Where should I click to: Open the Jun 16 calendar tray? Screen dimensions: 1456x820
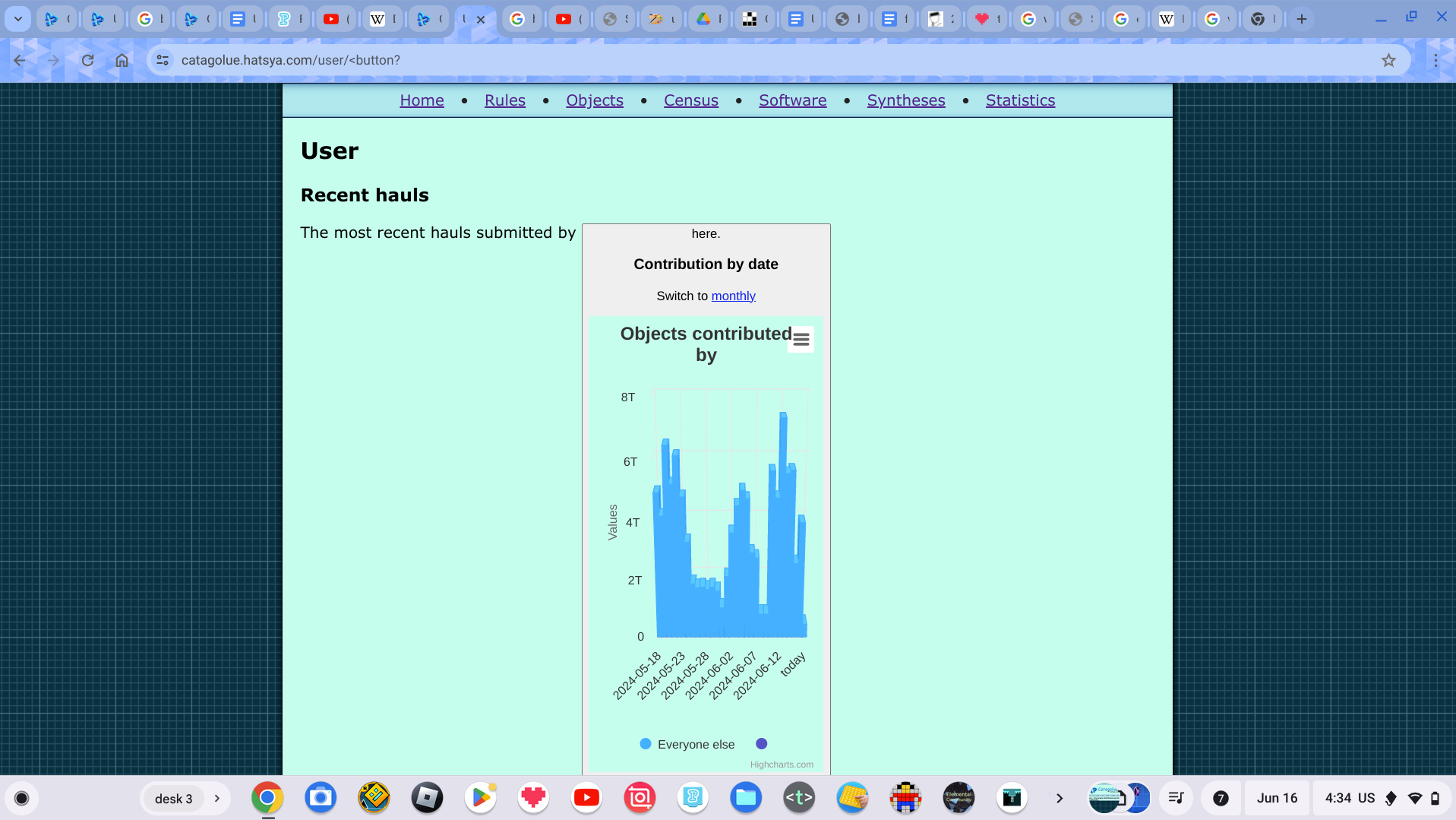(x=1277, y=798)
